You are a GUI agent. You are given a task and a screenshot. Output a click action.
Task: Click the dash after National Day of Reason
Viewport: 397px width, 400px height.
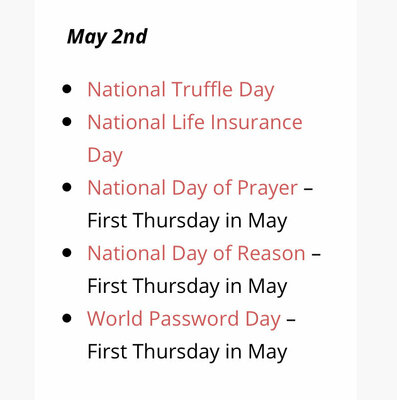tap(316, 254)
